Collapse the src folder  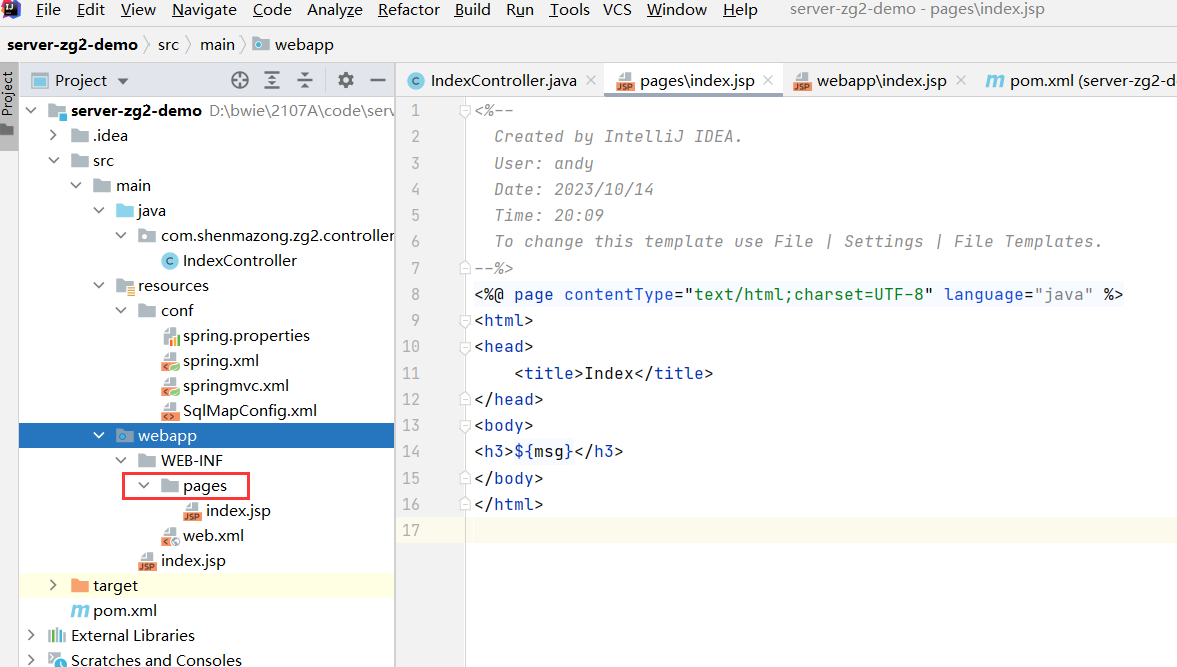(54, 161)
